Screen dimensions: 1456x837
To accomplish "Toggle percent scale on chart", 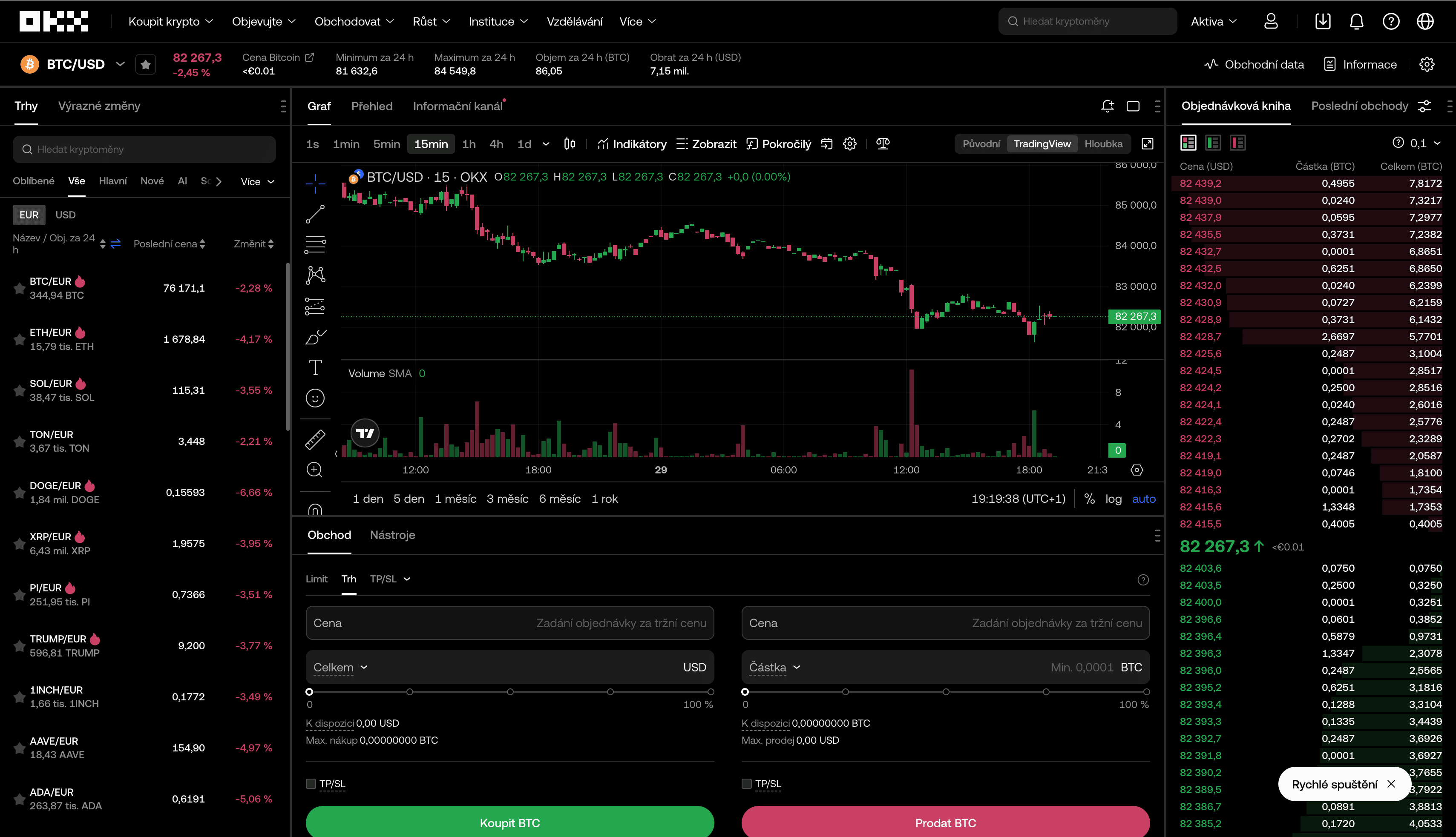I will click(x=1089, y=499).
